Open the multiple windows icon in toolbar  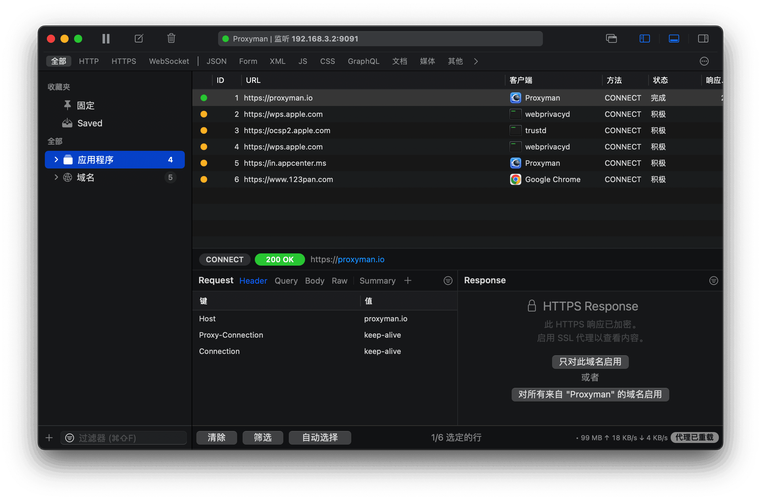[x=612, y=38]
